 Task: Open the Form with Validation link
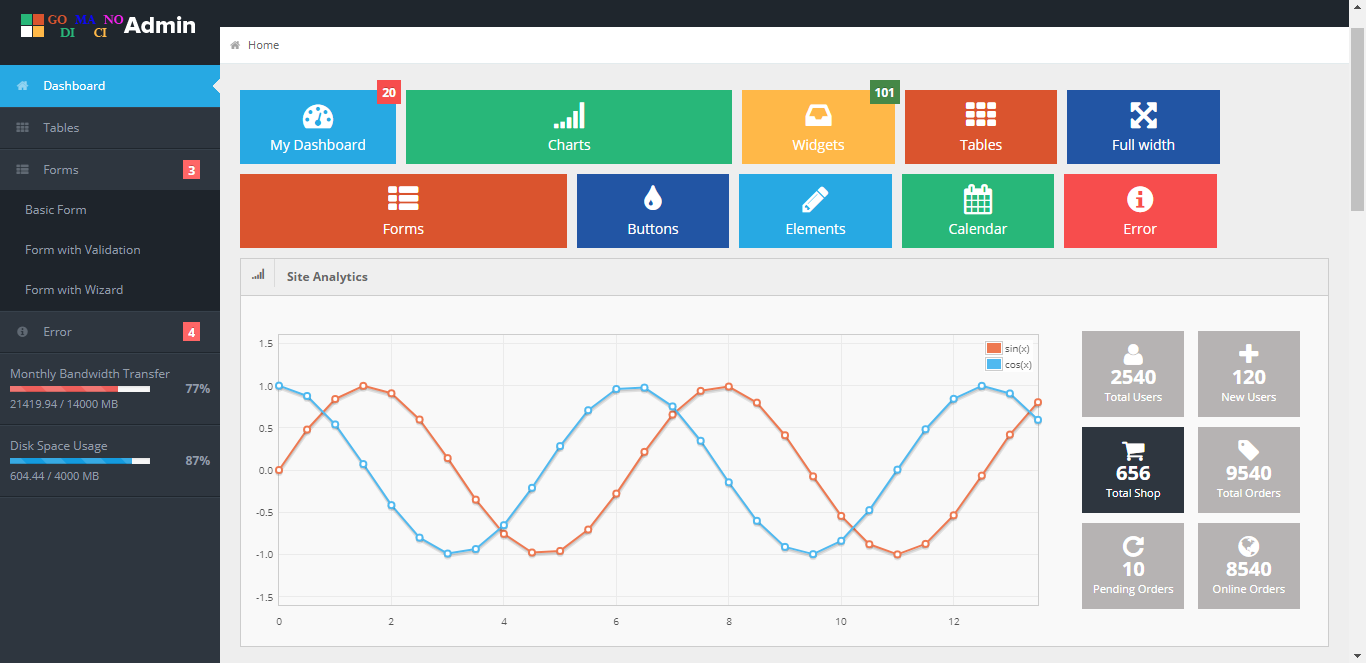coord(83,250)
